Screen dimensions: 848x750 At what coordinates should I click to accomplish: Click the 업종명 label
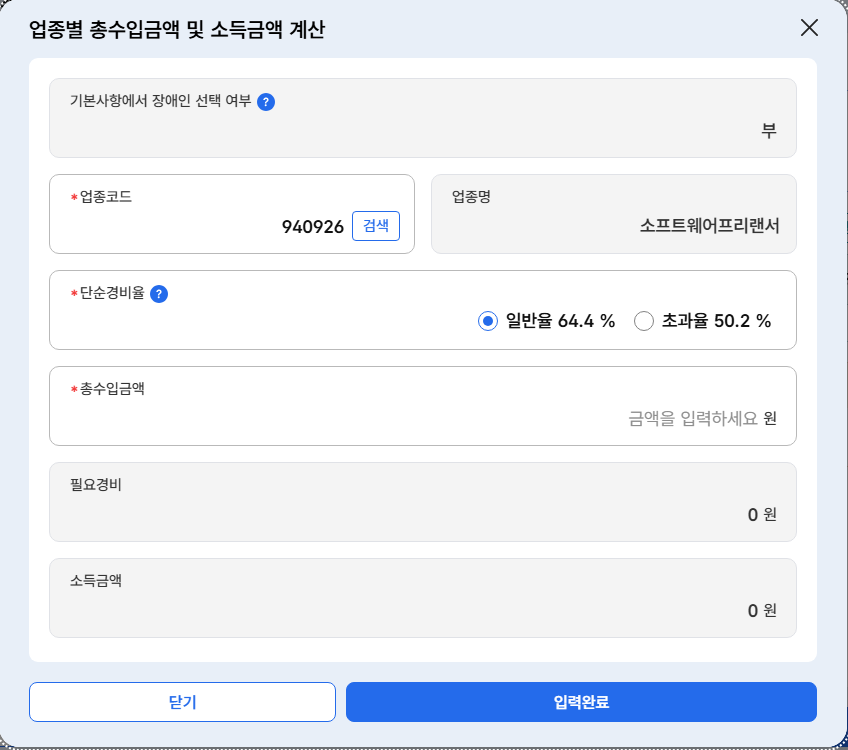point(471,196)
